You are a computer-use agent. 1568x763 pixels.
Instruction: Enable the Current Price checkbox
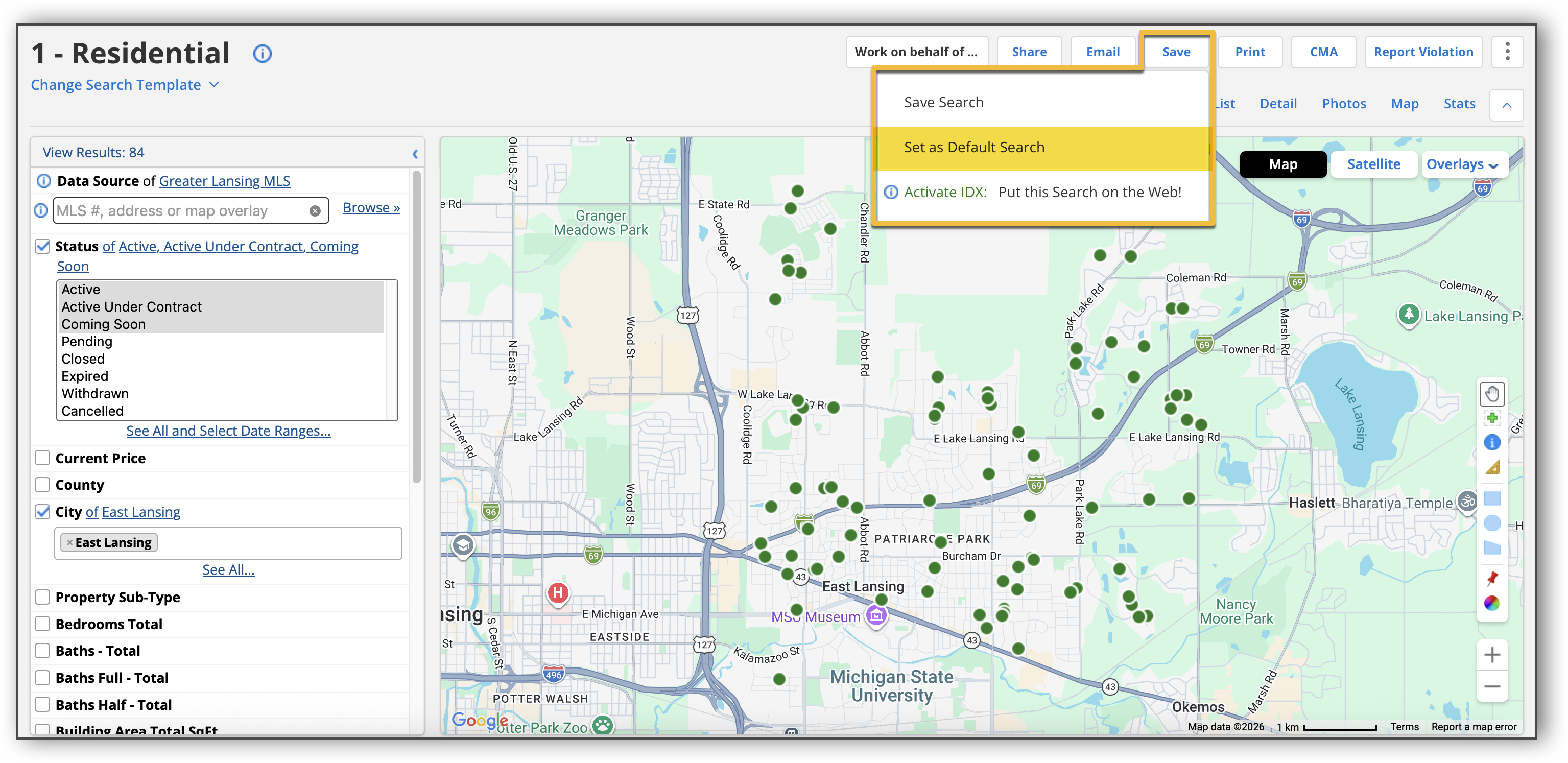(x=42, y=458)
